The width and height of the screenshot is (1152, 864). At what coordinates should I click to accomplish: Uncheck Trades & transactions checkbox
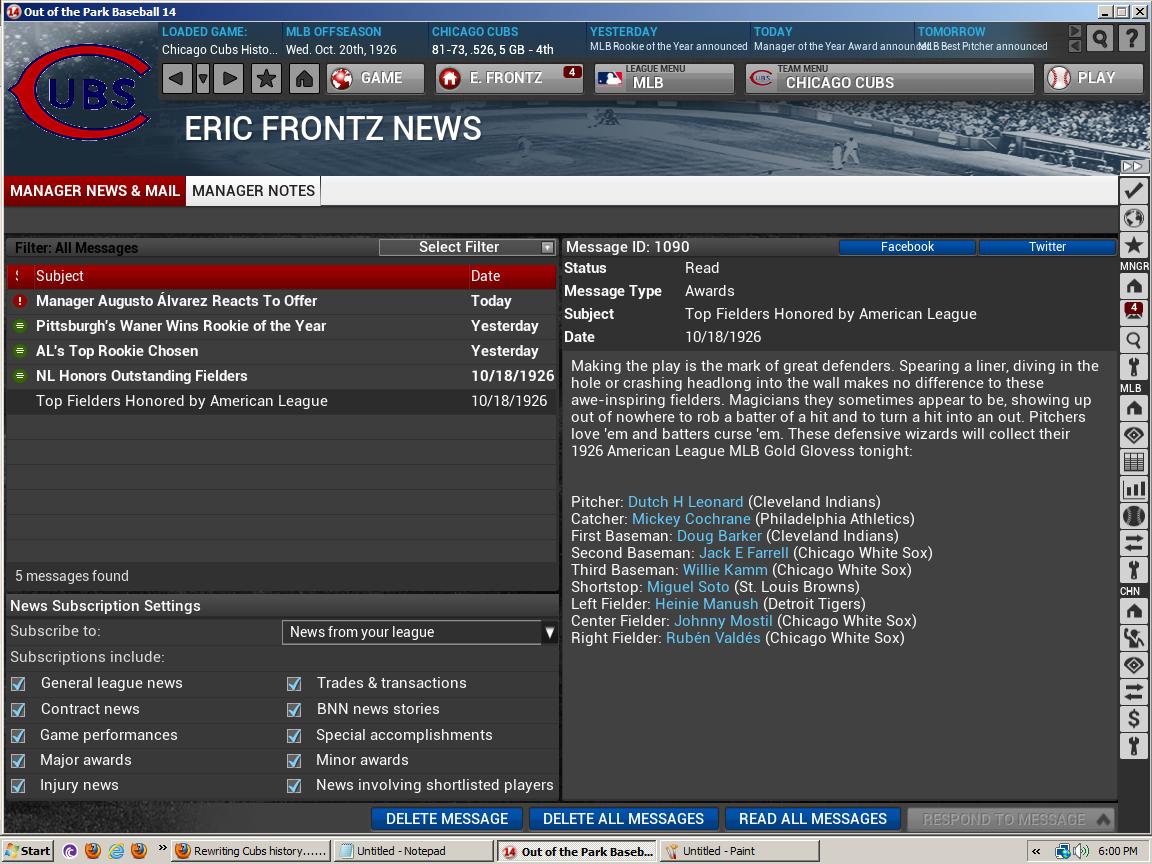(x=294, y=683)
